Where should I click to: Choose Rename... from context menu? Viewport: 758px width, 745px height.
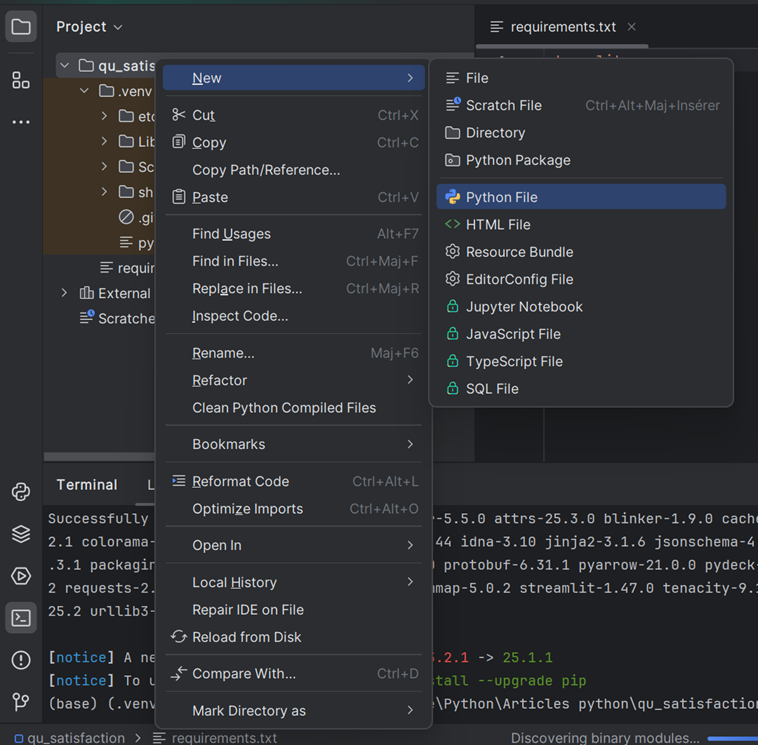point(293,353)
